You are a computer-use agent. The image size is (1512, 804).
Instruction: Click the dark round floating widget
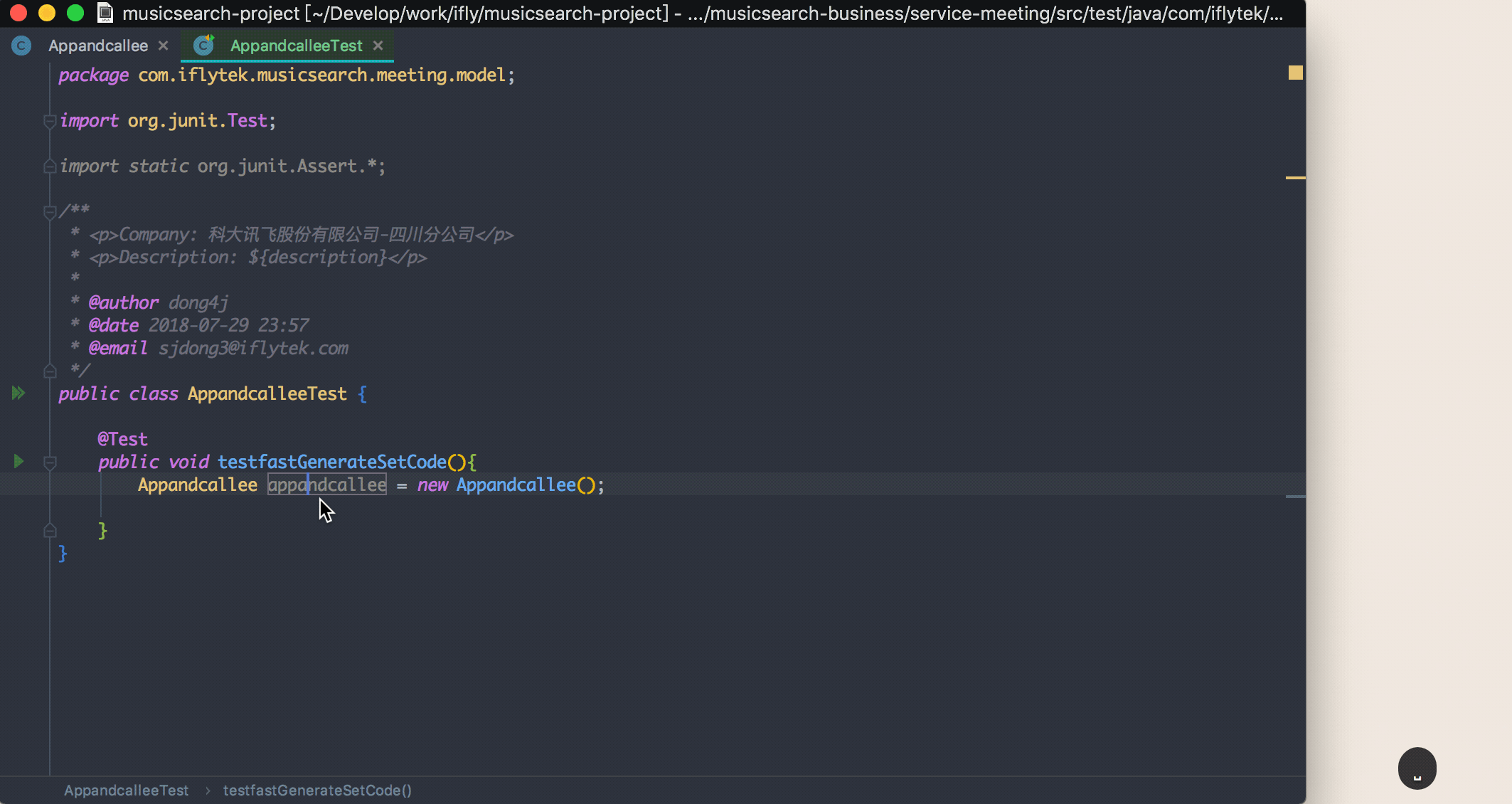coord(1417,768)
